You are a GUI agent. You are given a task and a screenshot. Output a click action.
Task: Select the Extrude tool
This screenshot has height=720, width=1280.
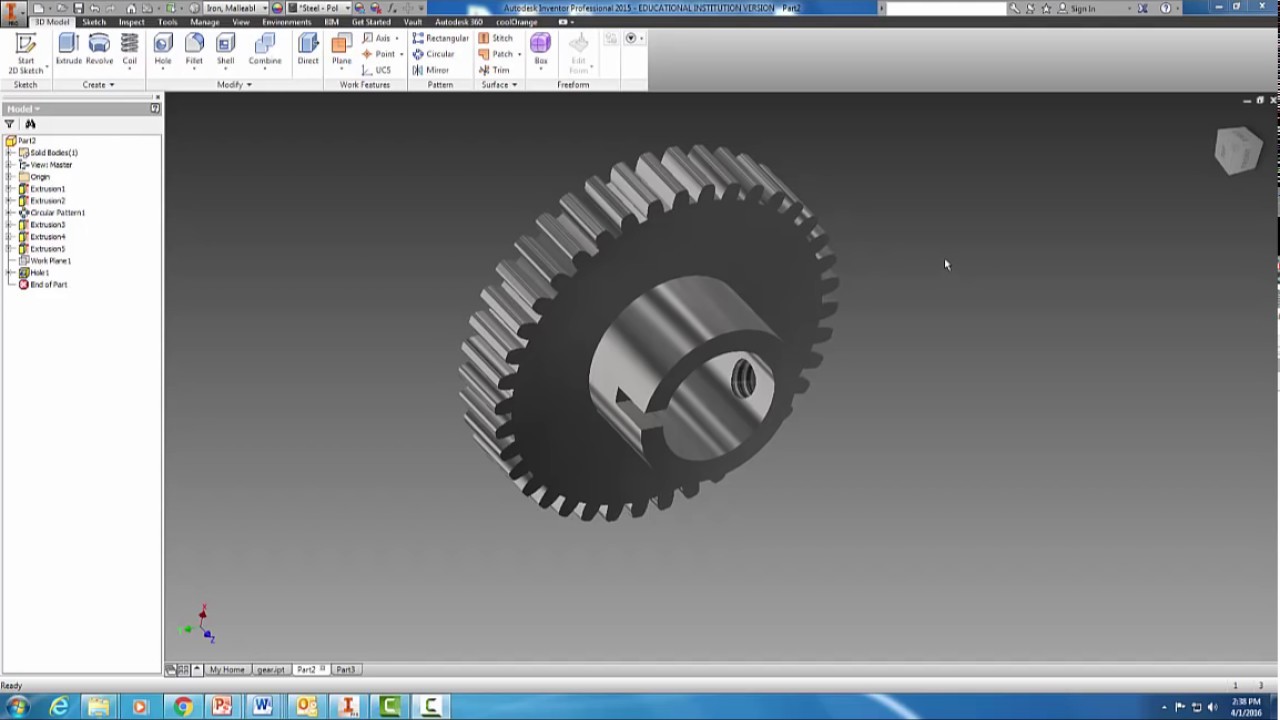[x=68, y=49]
